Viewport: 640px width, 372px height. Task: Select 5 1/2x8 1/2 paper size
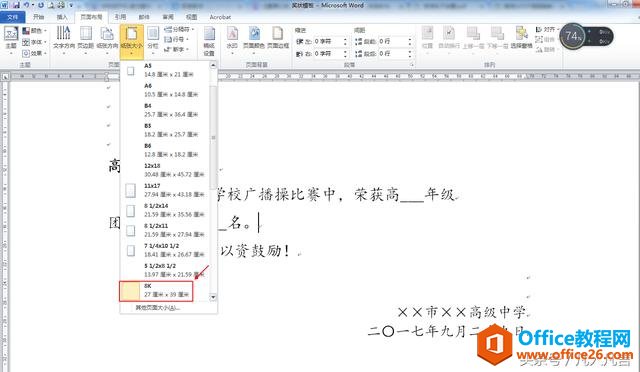pyautogui.click(x=165, y=270)
